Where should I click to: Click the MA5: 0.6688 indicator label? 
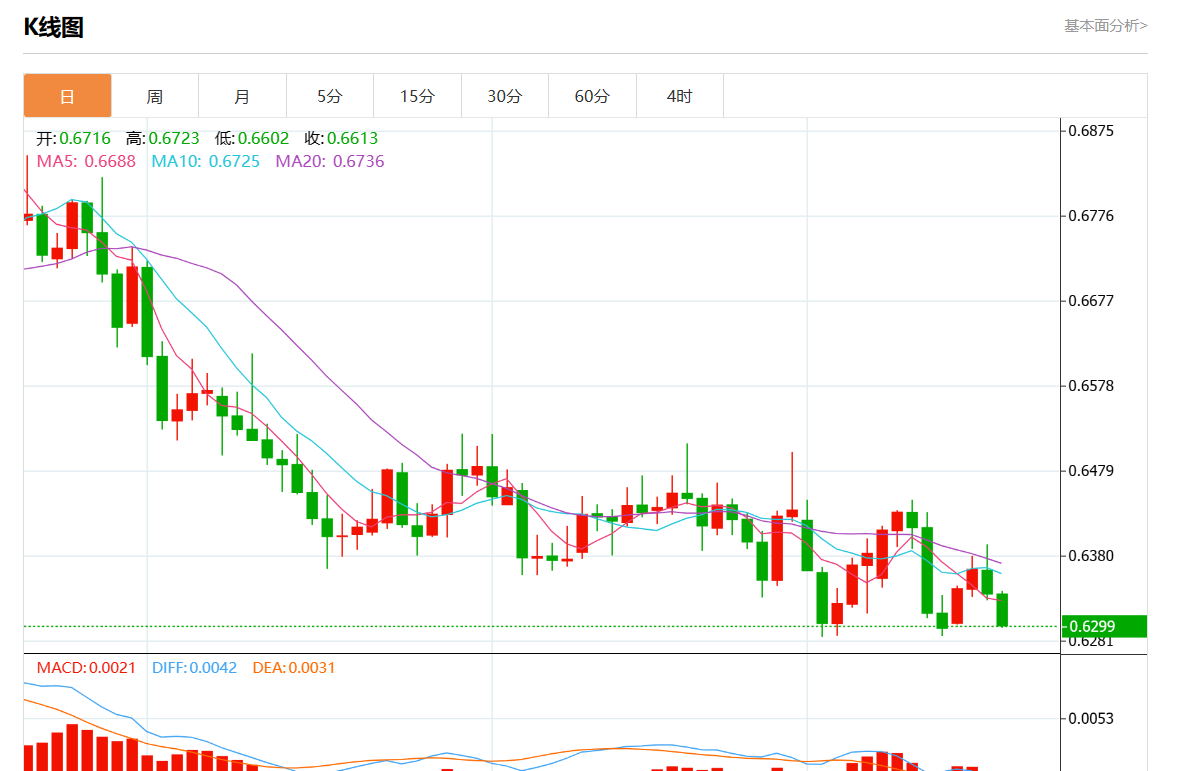[x=86, y=161]
